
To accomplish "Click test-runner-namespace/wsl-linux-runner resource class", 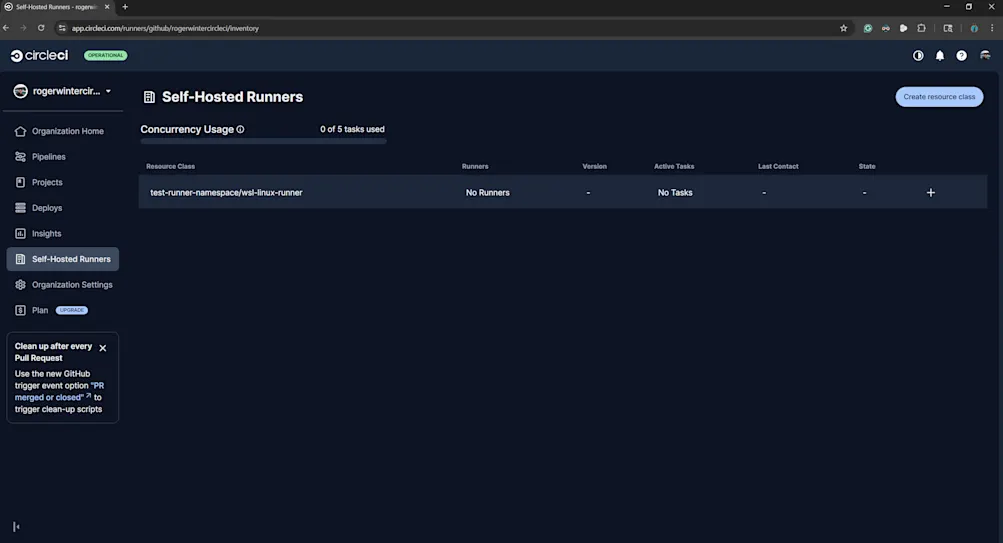I will pyautogui.click(x=226, y=193).
